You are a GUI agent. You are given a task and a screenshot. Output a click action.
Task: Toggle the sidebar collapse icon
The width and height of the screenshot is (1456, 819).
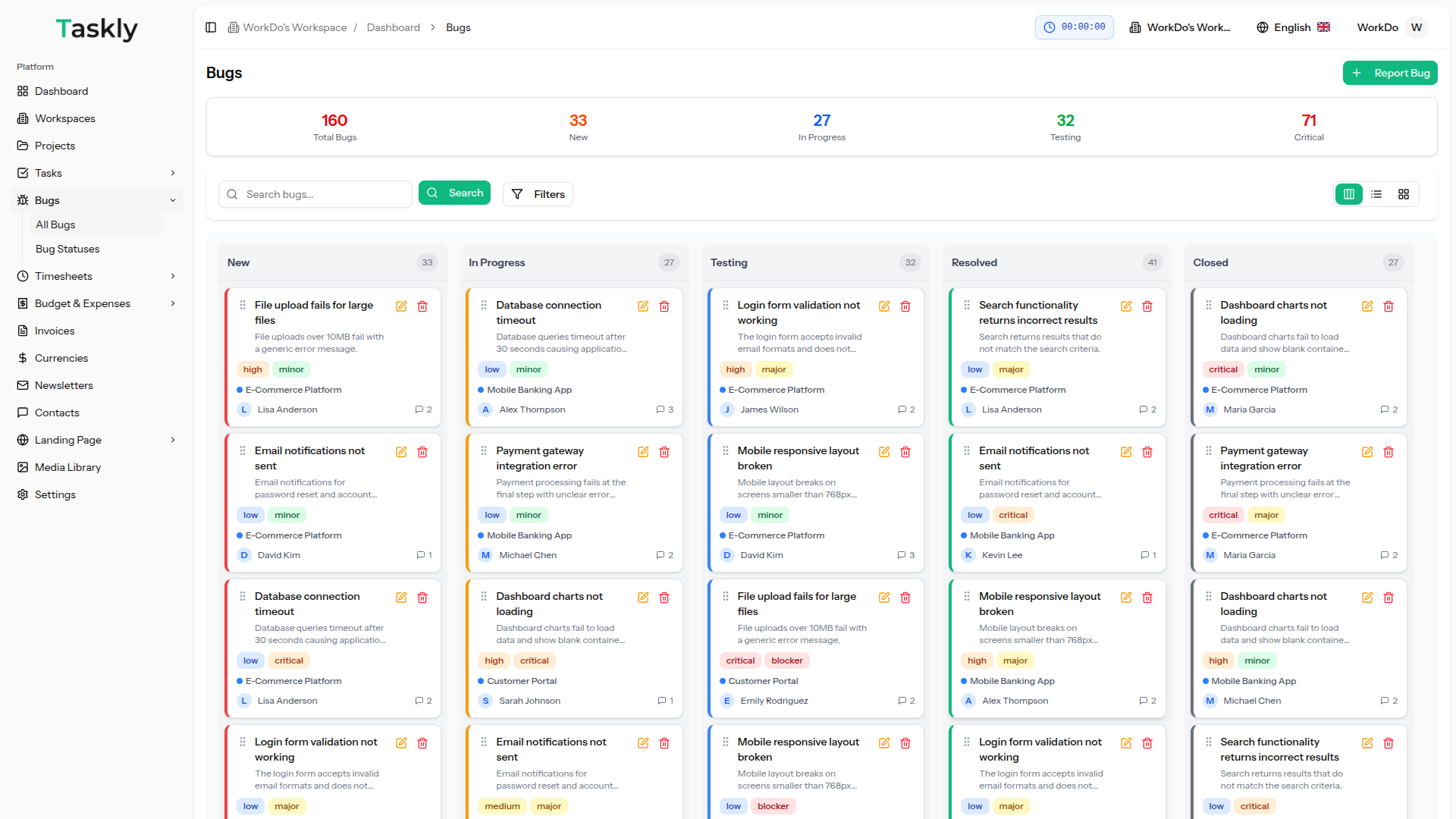coord(211,27)
